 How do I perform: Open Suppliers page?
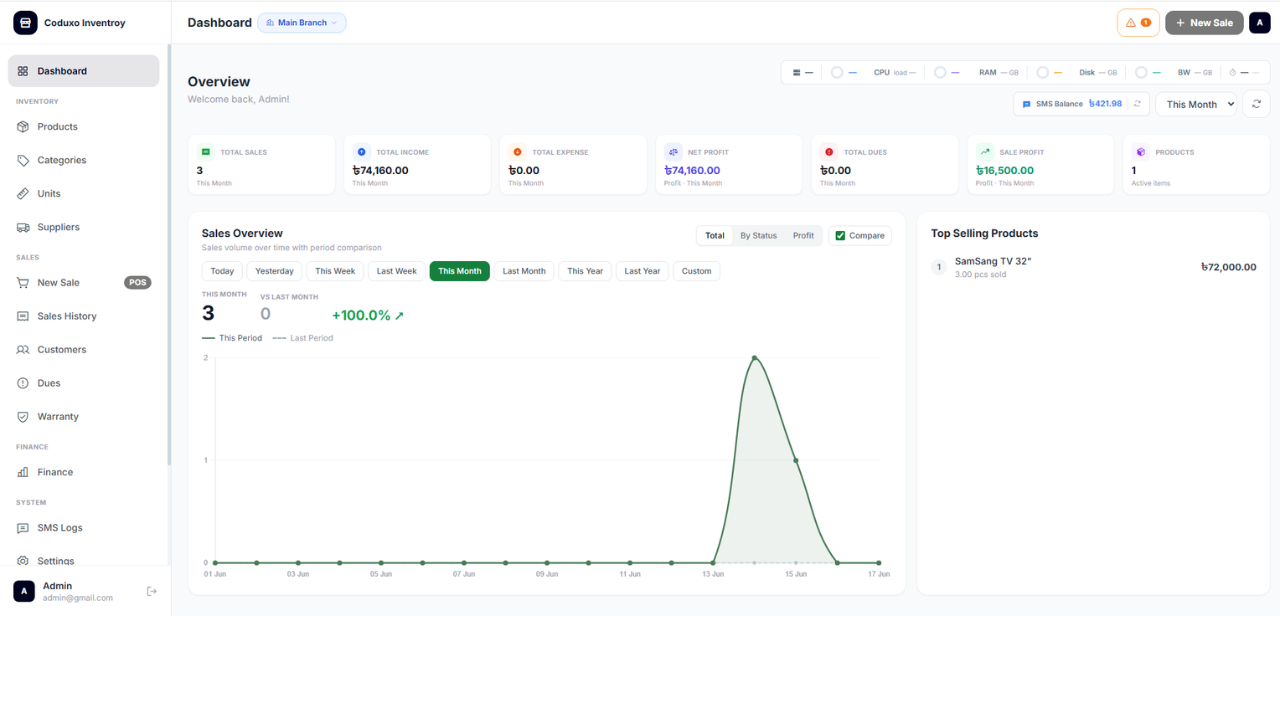pyautogui.click(x=83, y=227)
